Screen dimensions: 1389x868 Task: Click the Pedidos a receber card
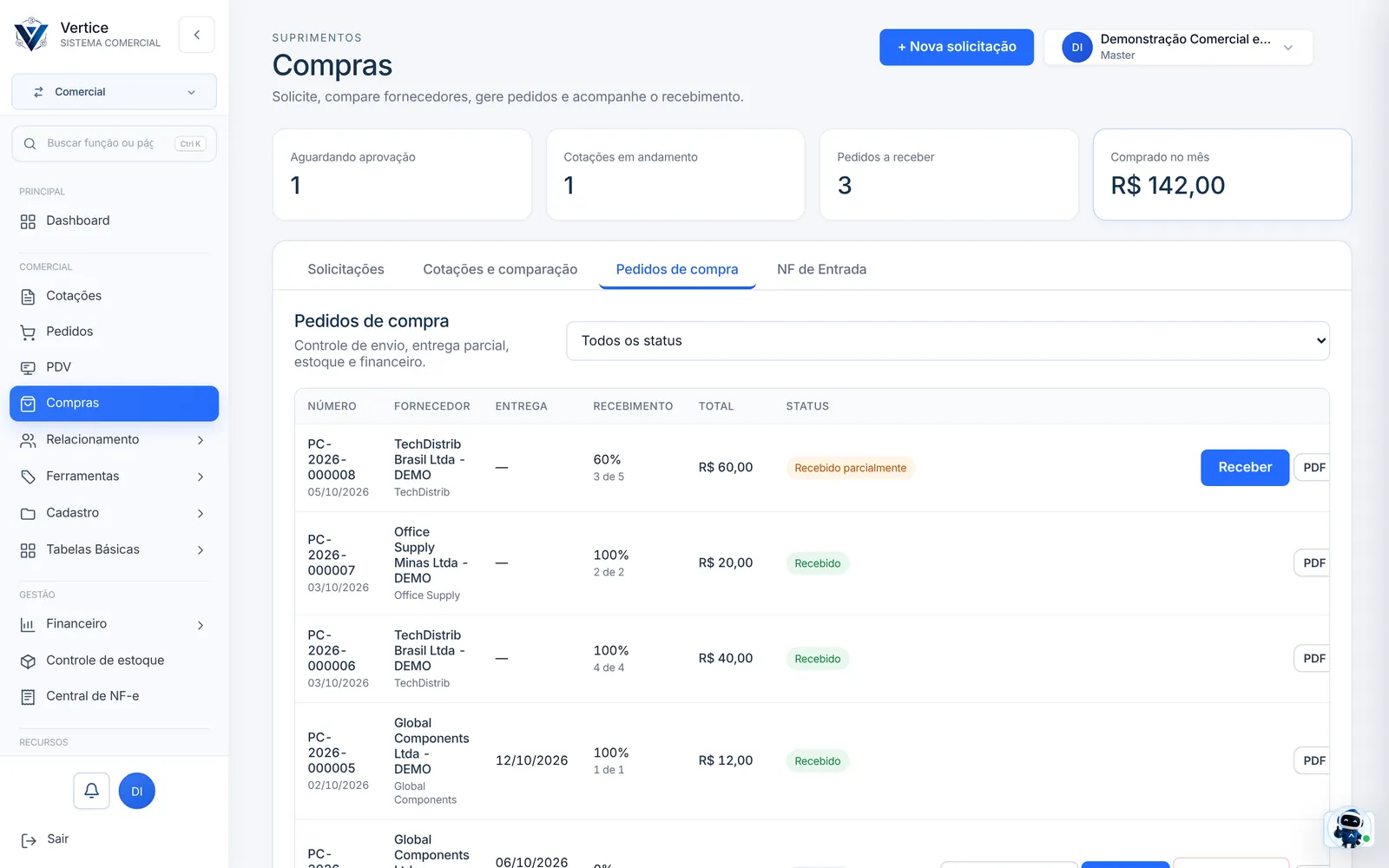tap(949, 174)
